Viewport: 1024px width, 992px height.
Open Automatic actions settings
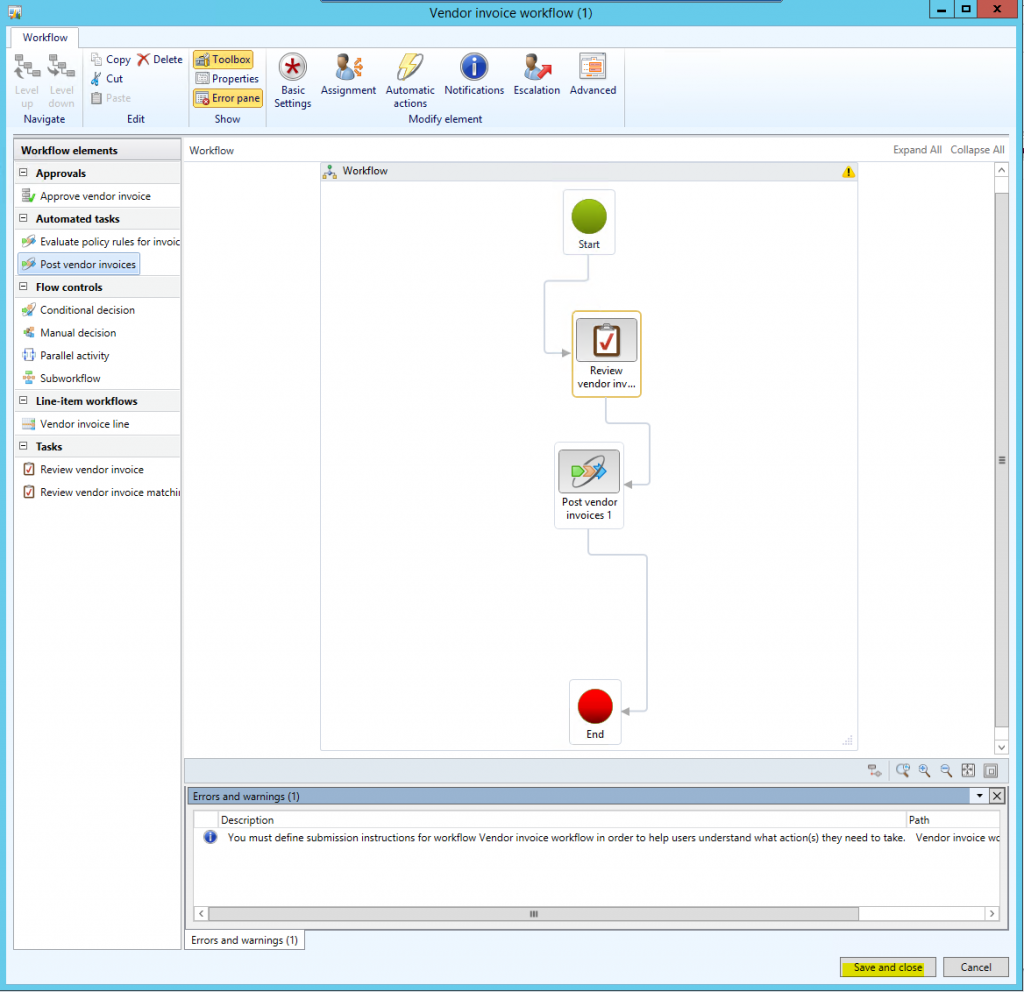click(x=410, y=80)
